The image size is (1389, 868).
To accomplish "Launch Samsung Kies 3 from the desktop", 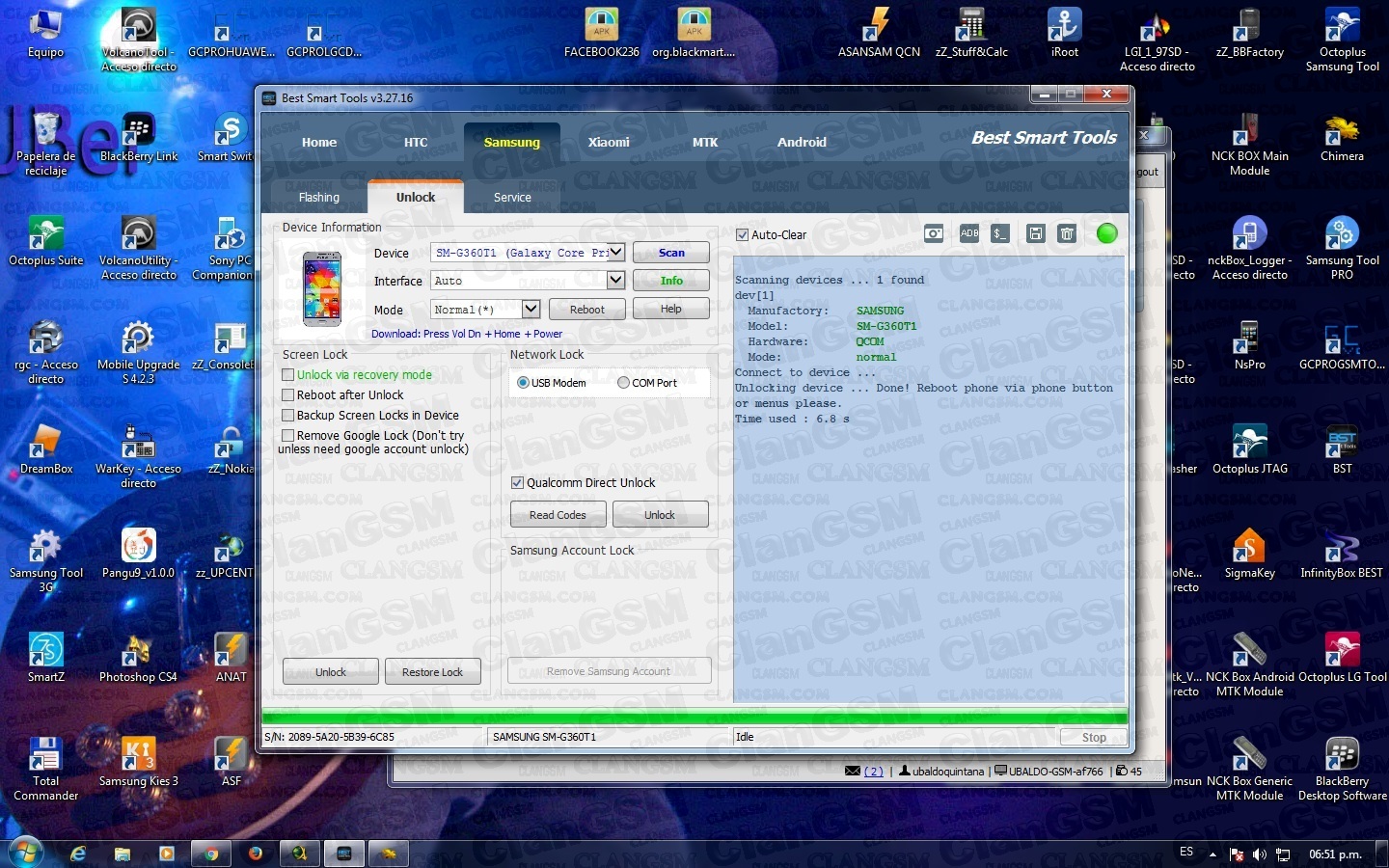I will (138, 763).
